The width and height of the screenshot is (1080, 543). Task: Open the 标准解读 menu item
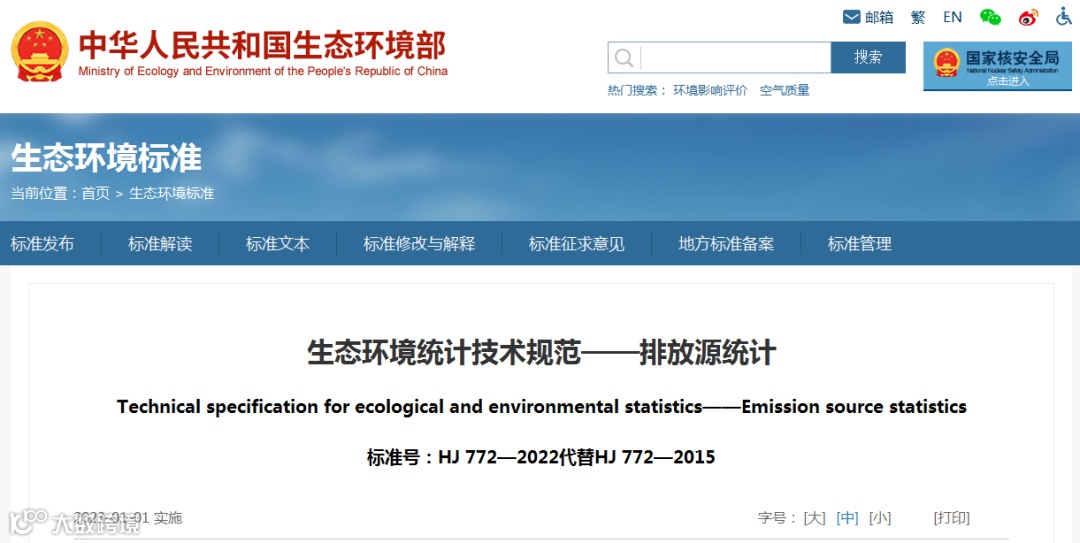(x=160, y=243)
